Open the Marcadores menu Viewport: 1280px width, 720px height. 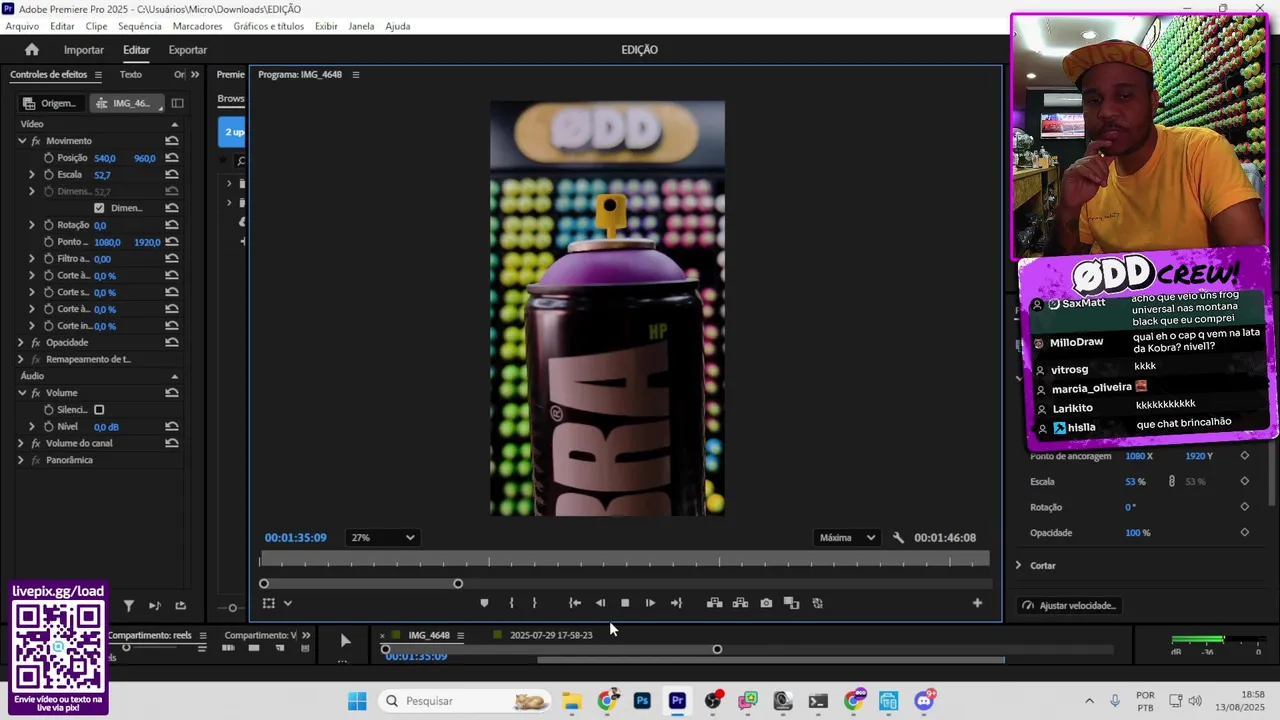[197, 26]
